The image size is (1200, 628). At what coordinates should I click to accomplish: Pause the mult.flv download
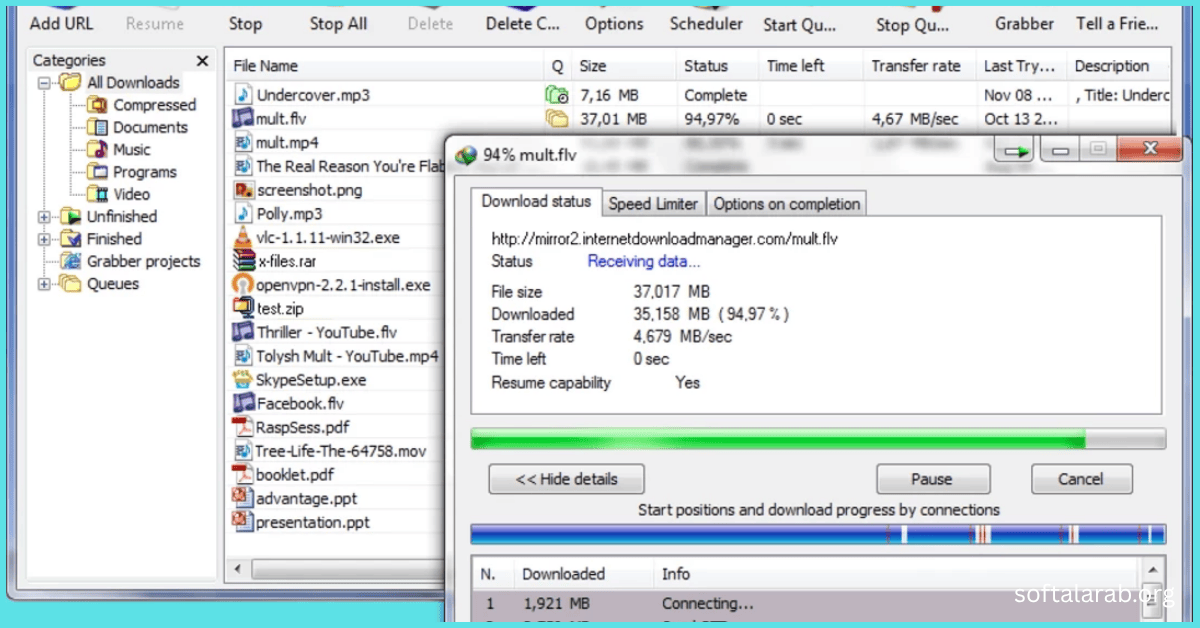932,479
